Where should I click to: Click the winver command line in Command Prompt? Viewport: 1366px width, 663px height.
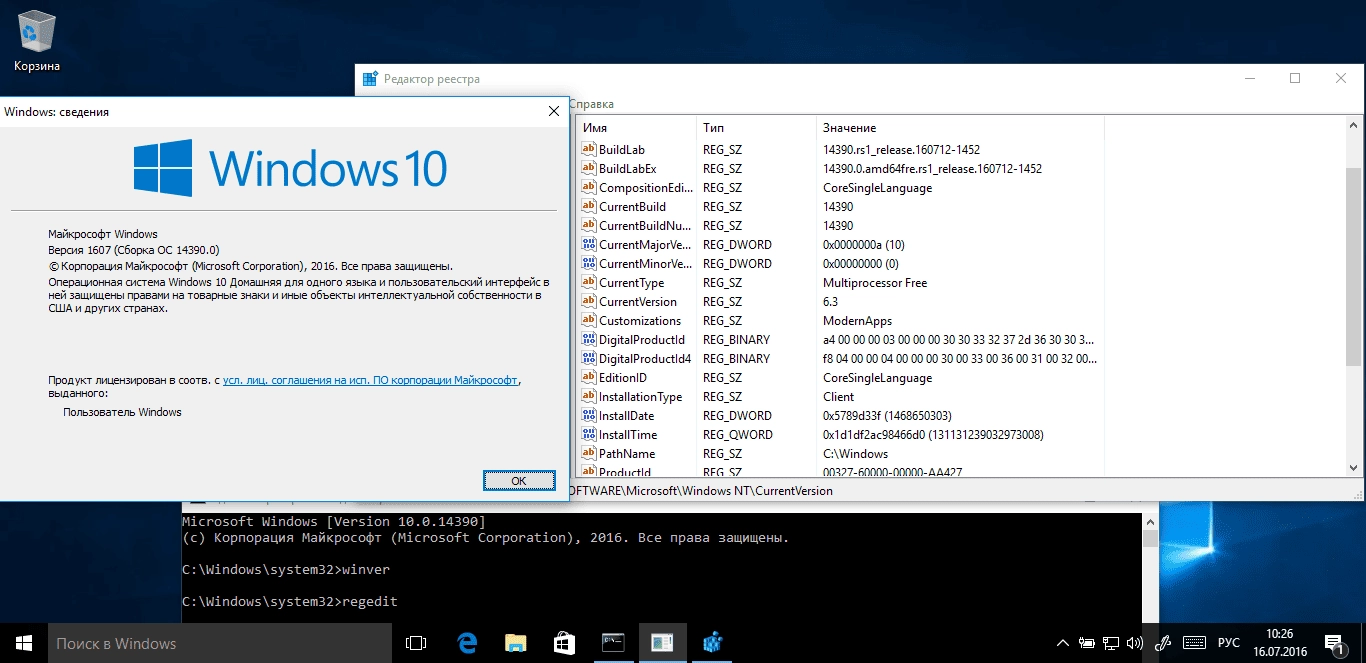286,569
